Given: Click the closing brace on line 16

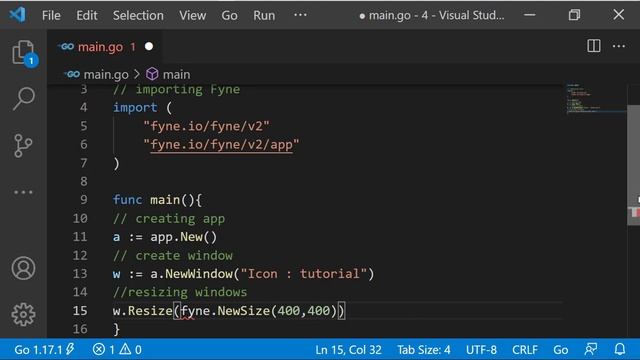Looking at the screenshot, I should point(116,329).
